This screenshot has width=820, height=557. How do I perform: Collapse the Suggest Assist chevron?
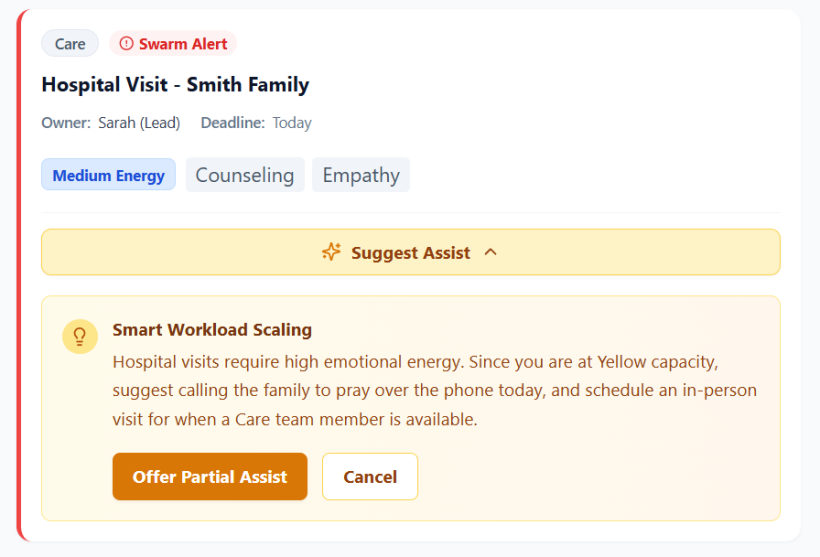click(491, 252)
